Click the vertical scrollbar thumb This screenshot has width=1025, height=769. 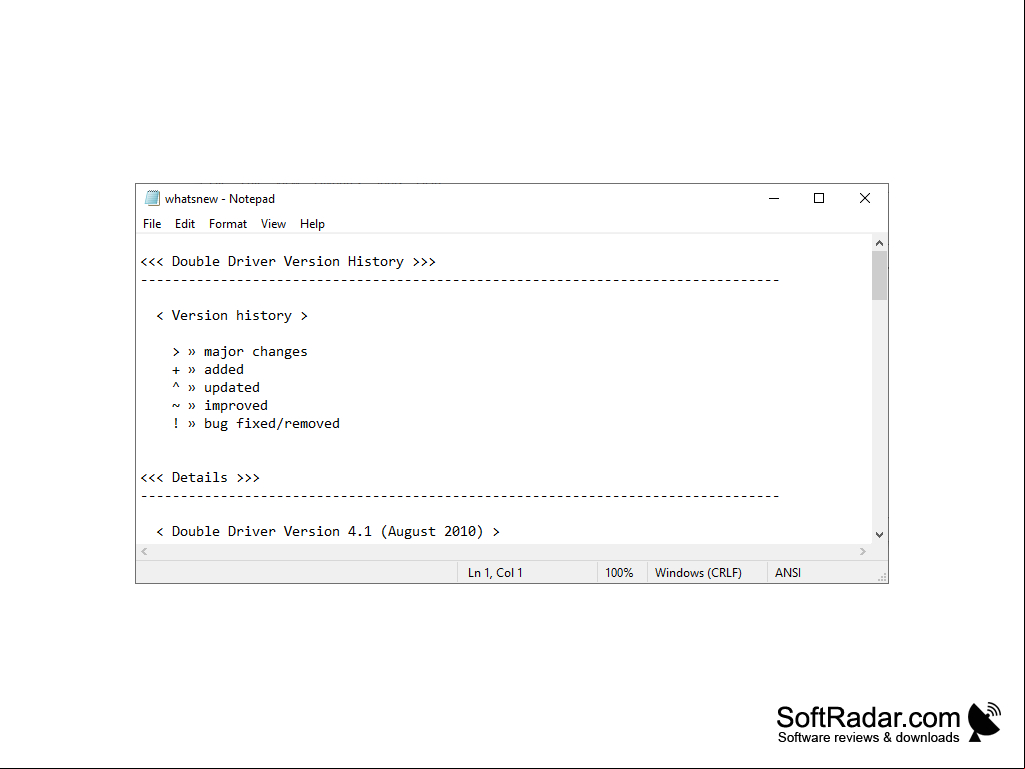click(879, 275)
